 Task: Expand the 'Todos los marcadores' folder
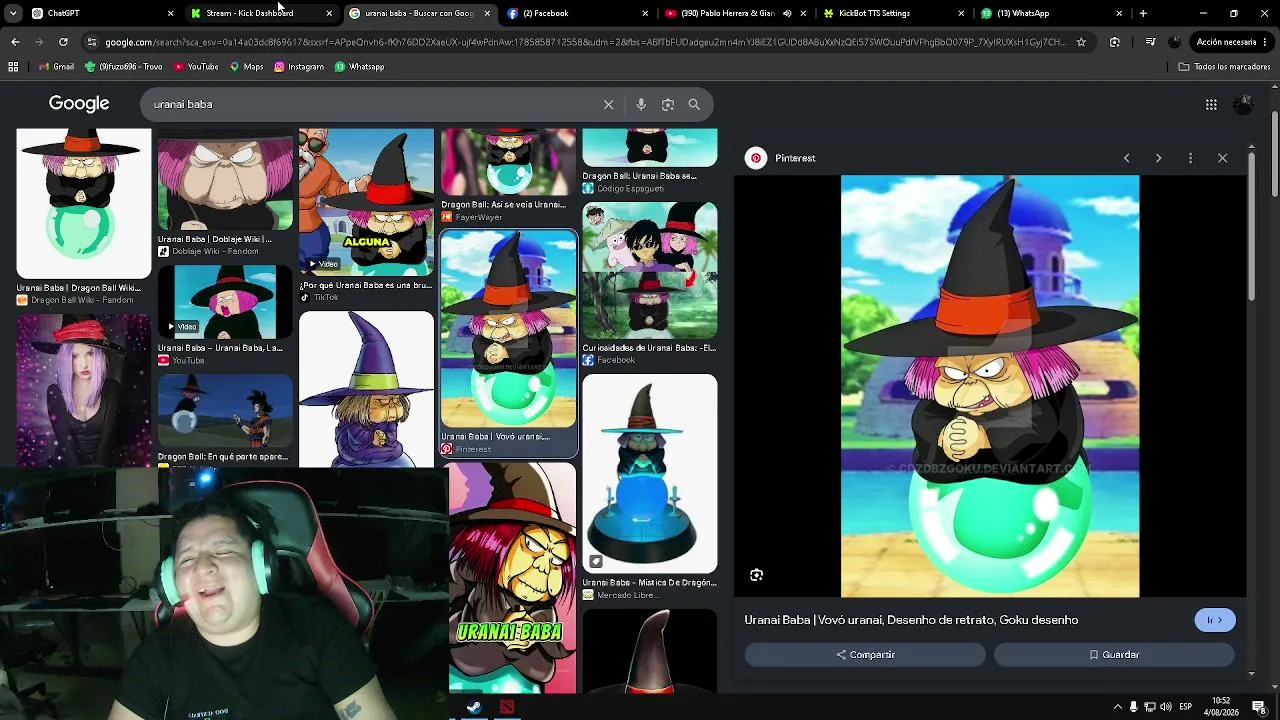1224,67
